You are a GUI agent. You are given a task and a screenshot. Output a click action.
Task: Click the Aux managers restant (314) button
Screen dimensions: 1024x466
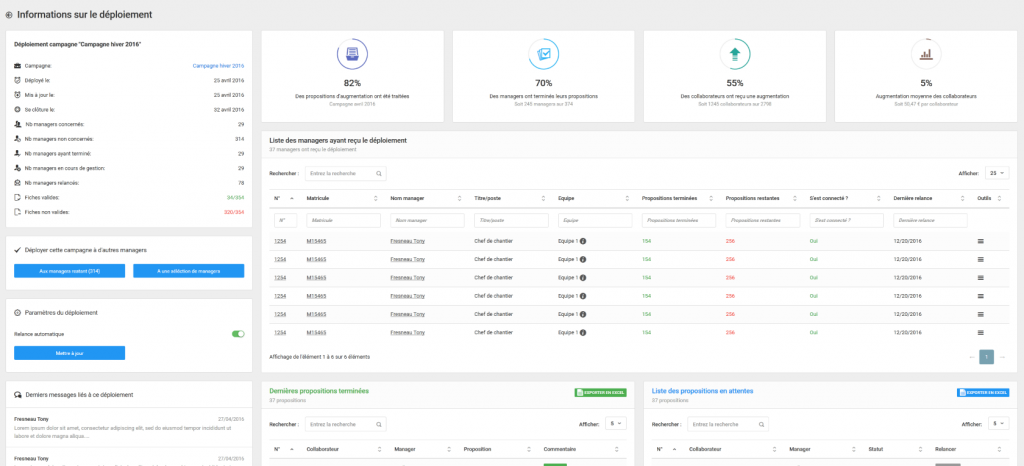69,271
